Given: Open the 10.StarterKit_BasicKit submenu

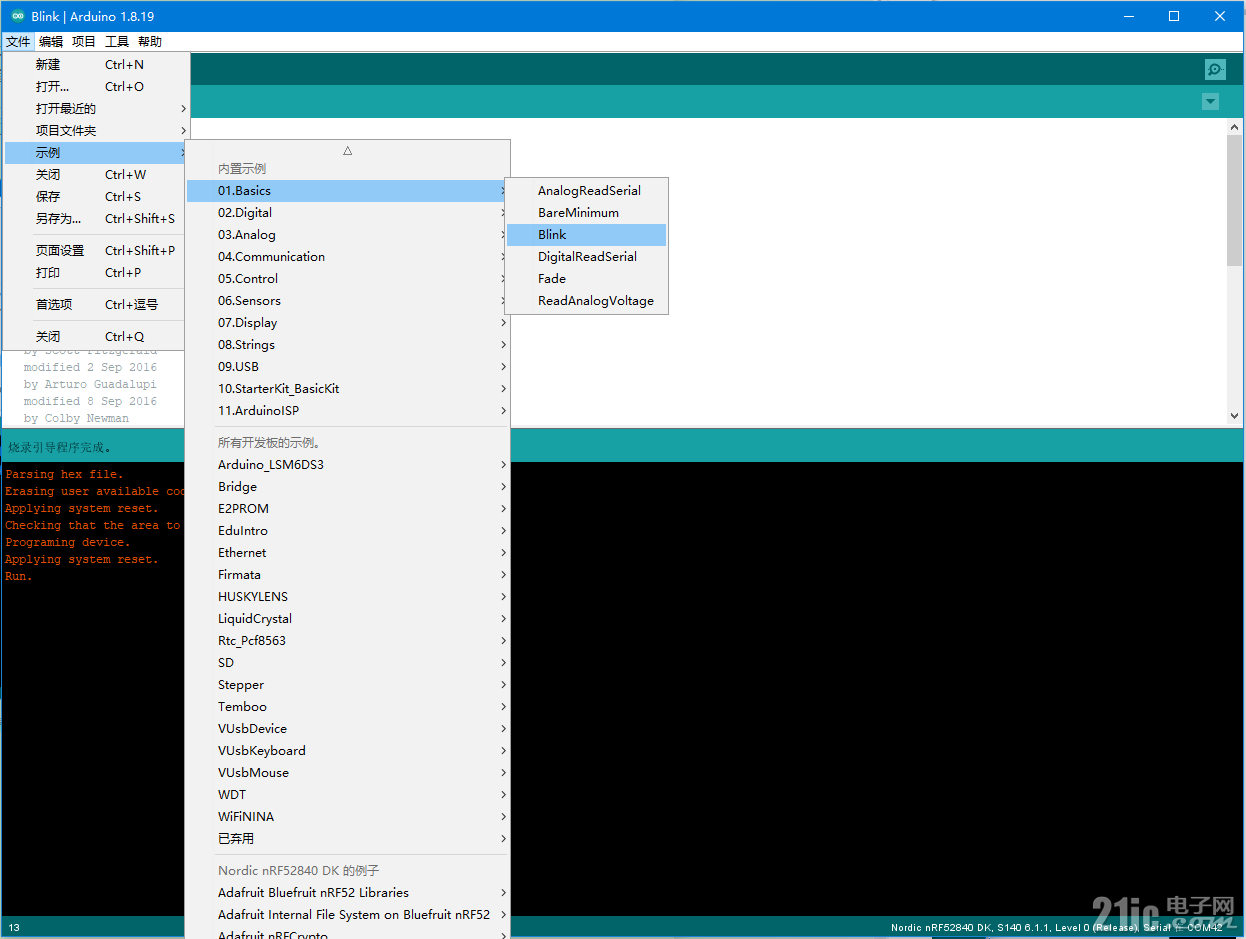Looking at the screenshot, I should click(x=348, y=388).
